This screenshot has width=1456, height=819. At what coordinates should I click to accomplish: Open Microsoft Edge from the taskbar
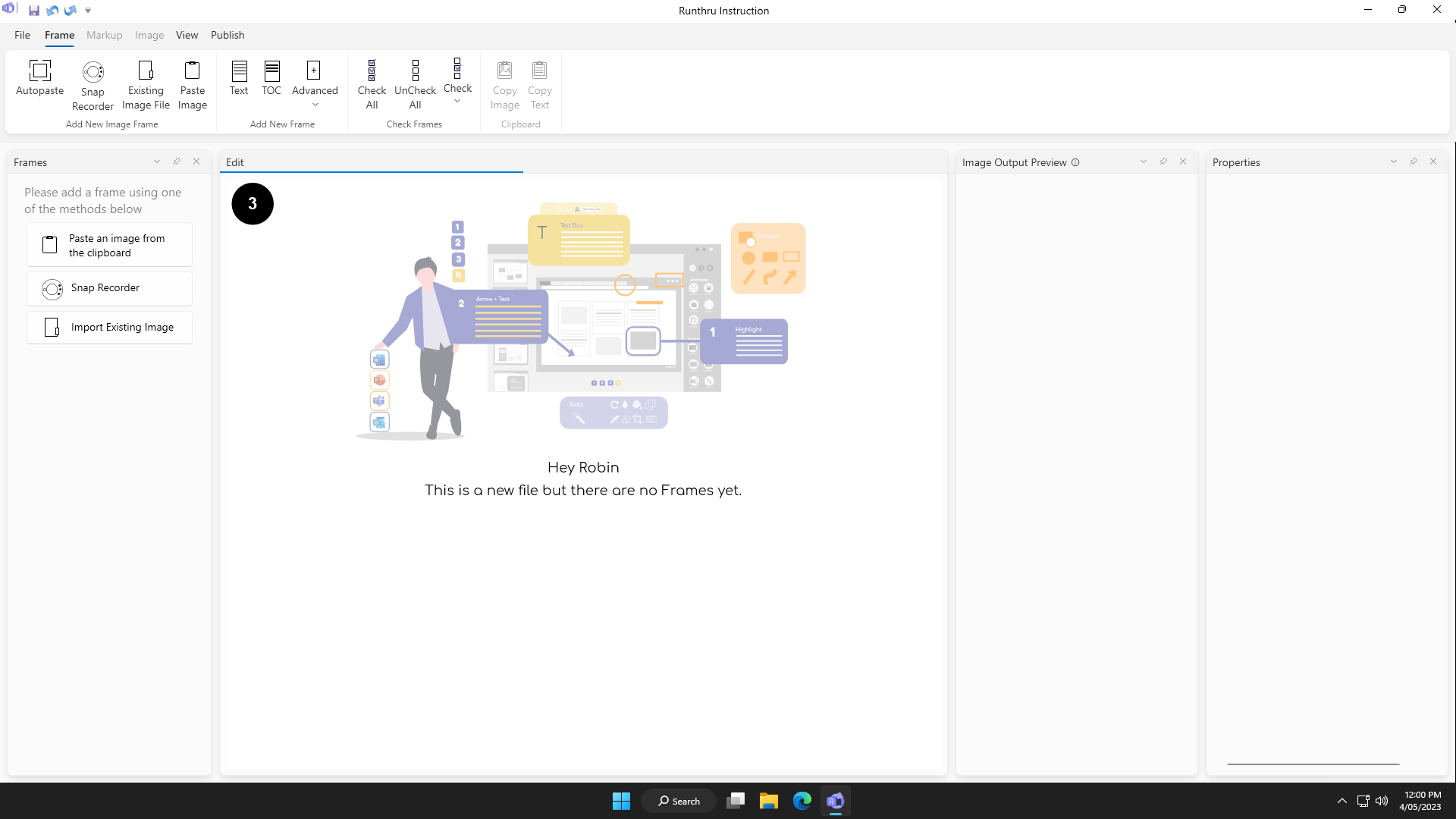coord(802,801)
